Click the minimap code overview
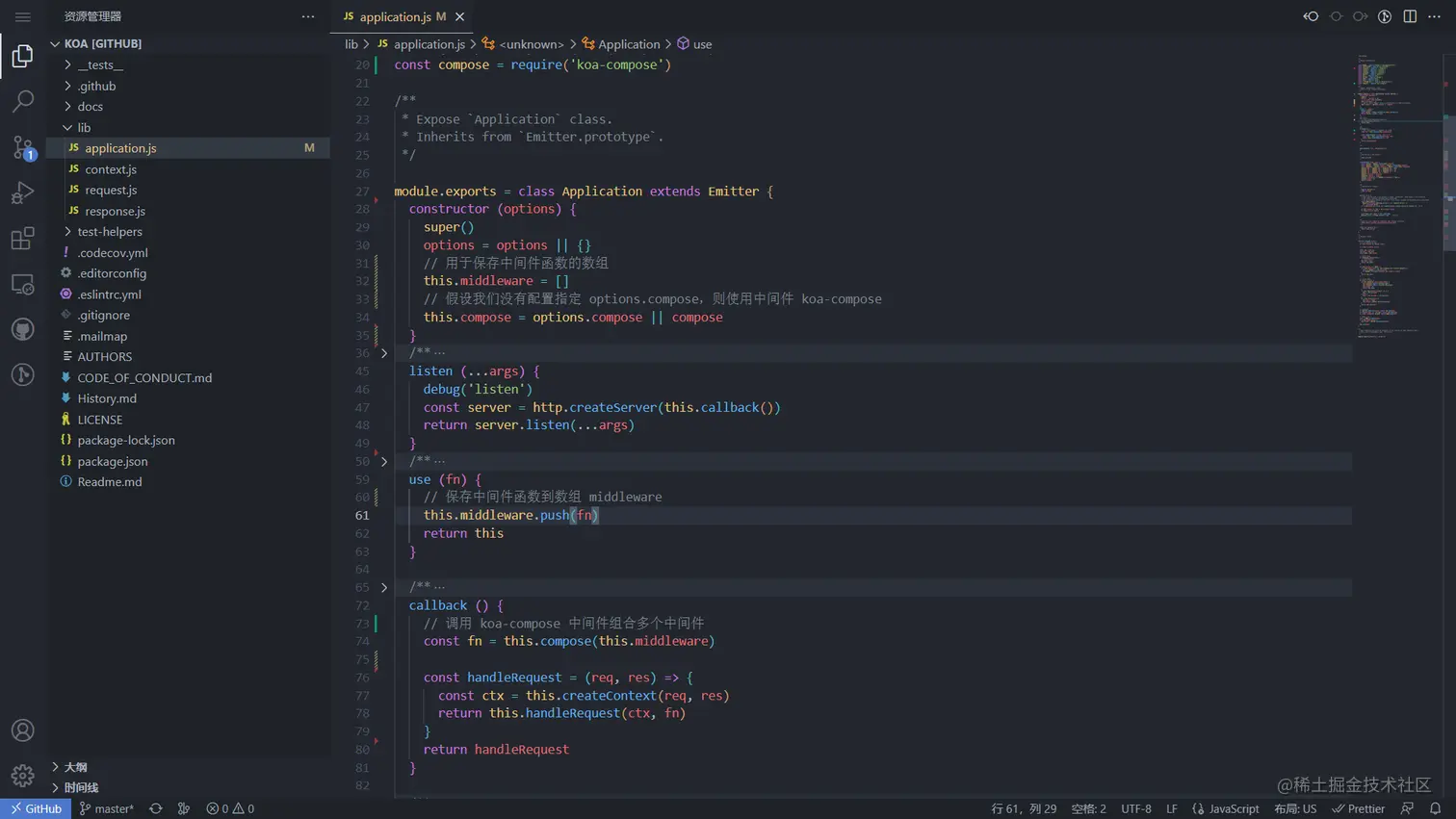1456x819 pixels. click(x=1397, y=197)
